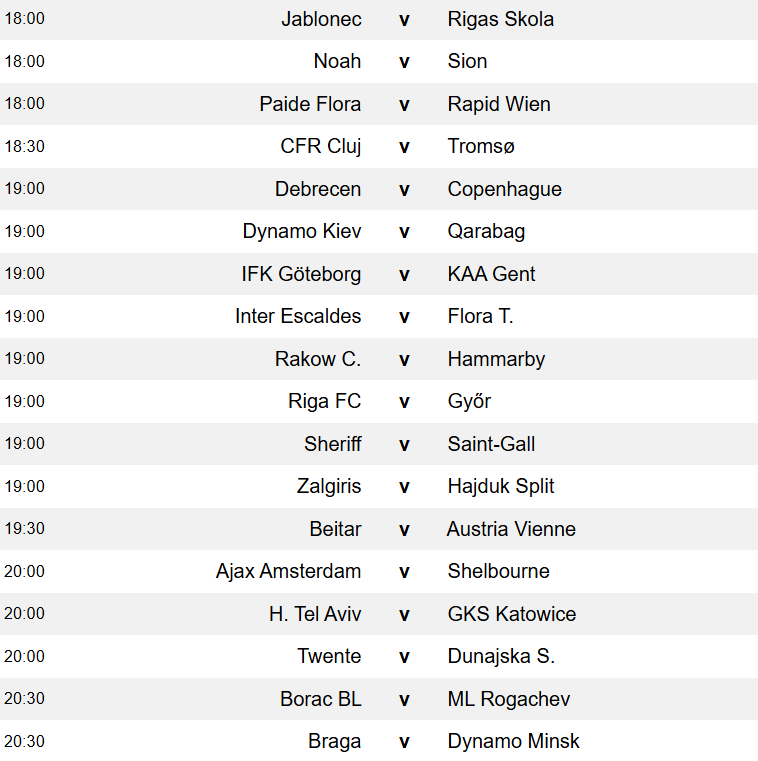Open the Ajax Amsterdam team link
Viewport: 758px width, 761px height.
[288, 571]
